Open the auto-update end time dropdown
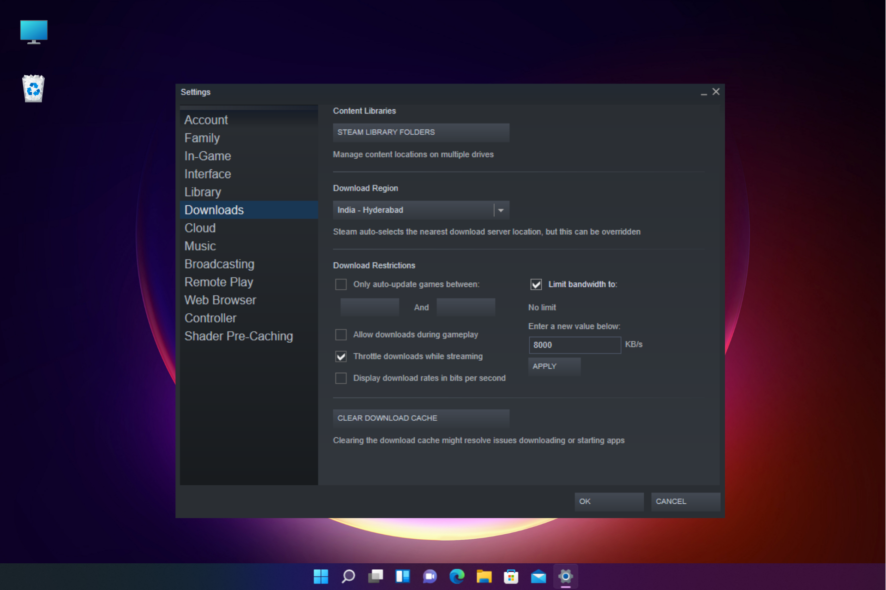Viewport: 886px width, 590px height. (x=466, y=307)
